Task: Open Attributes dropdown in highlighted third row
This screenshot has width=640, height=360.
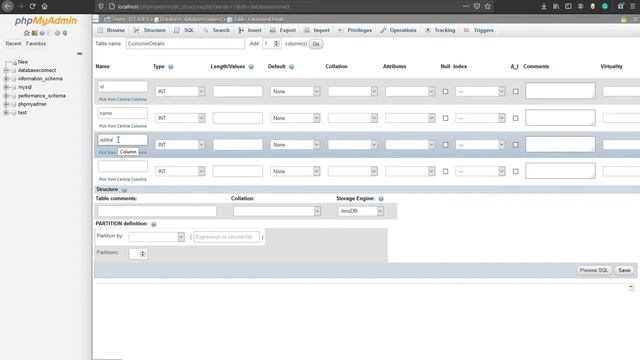Action: pyautogui.click(x=410, y=144)
